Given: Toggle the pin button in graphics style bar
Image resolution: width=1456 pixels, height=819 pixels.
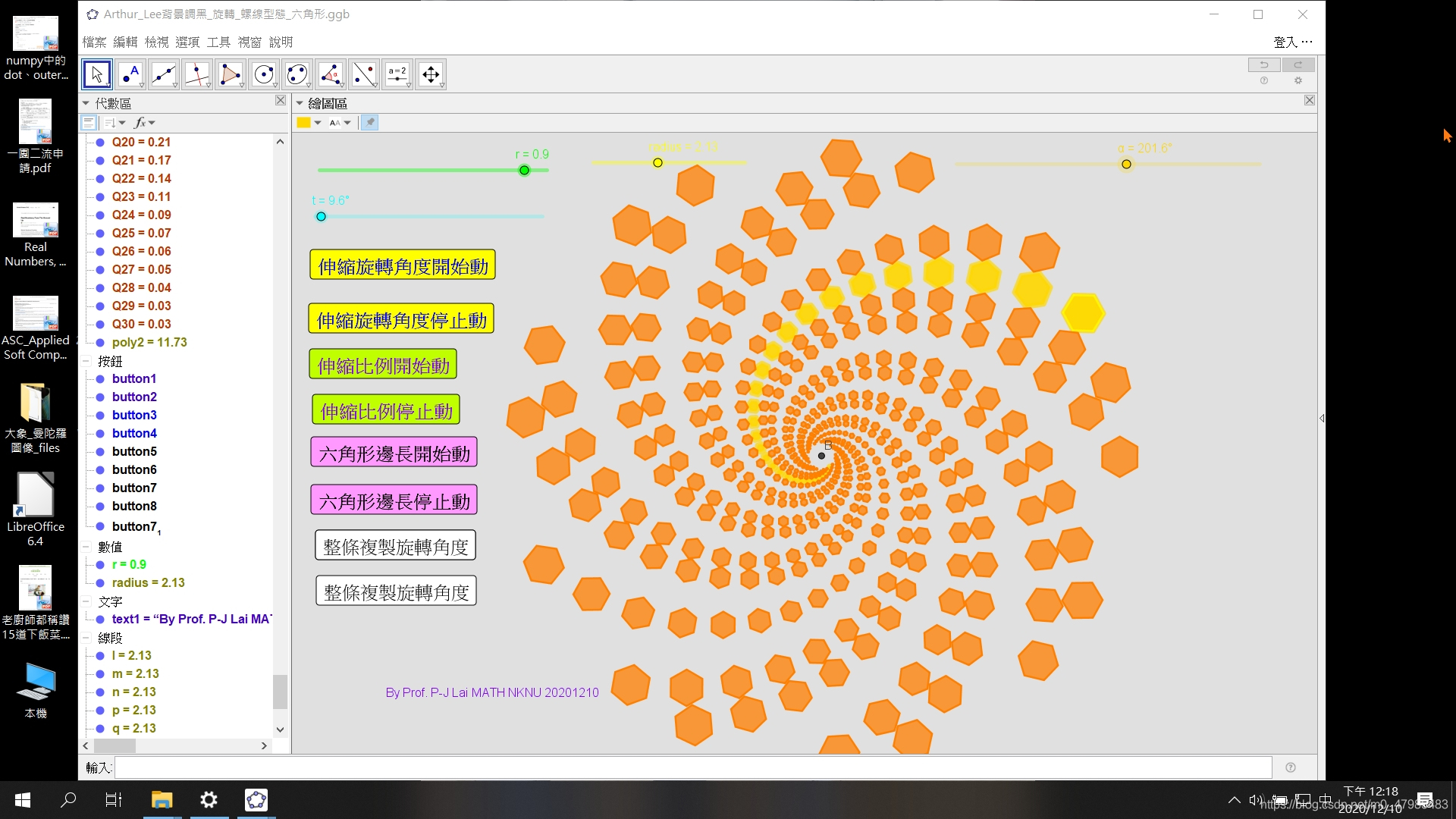Looking at the screenshot, I should [369, 123].
